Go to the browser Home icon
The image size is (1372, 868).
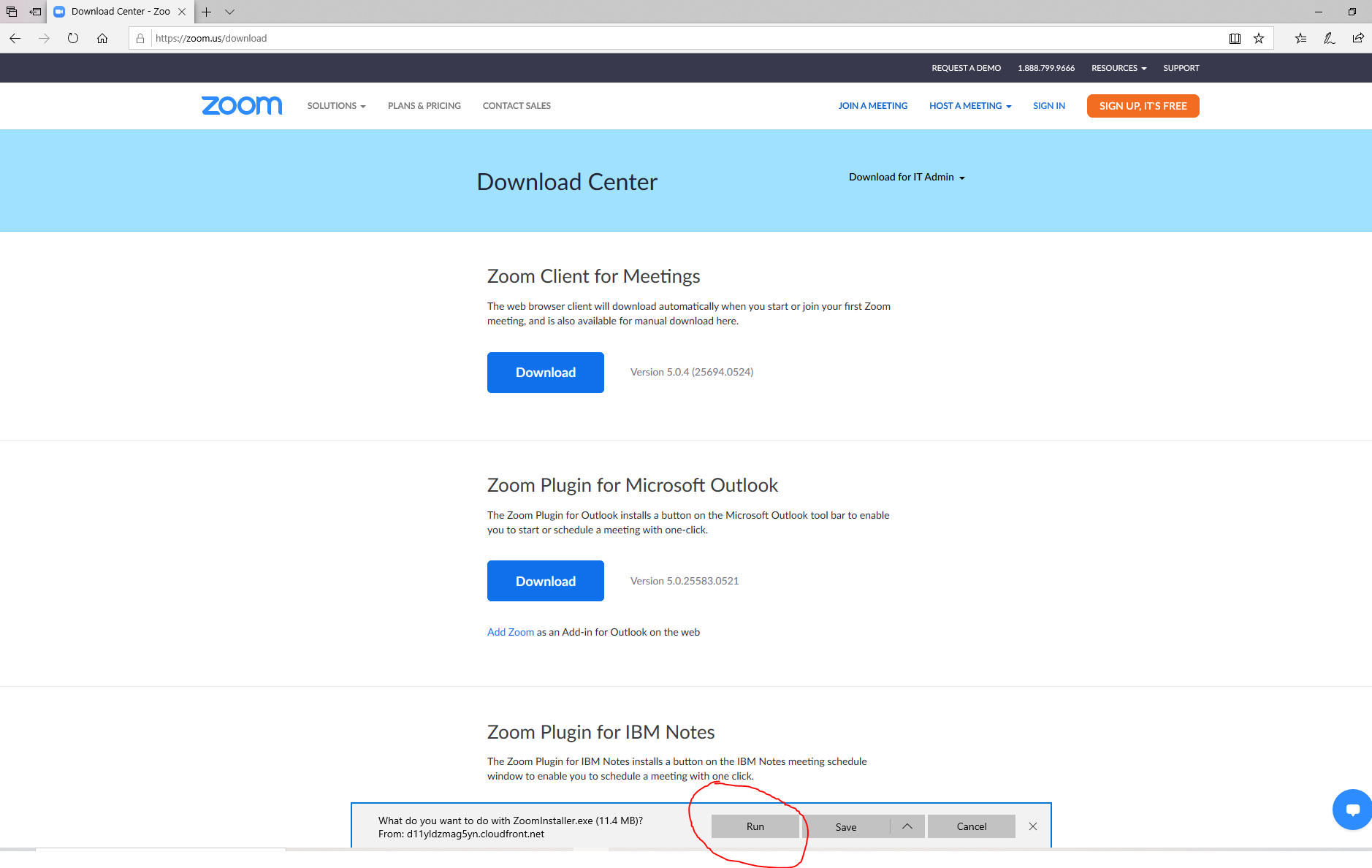coord(102,38)
